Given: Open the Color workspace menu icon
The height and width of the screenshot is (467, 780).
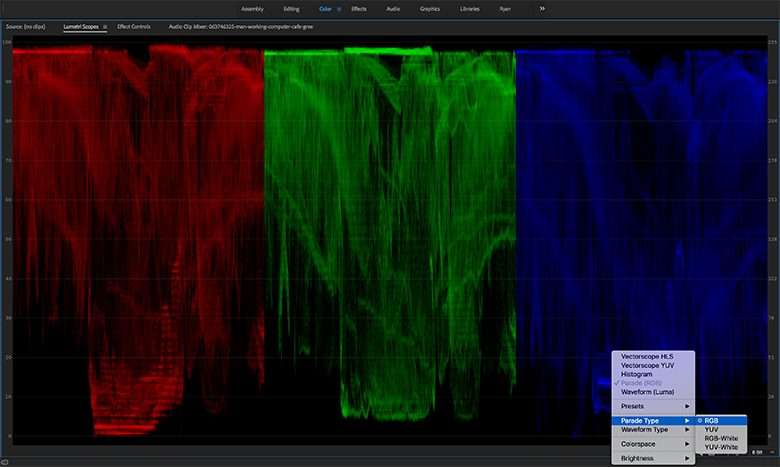Looking at the screenshot, I should pyautogui.click(x=339, y=9).
